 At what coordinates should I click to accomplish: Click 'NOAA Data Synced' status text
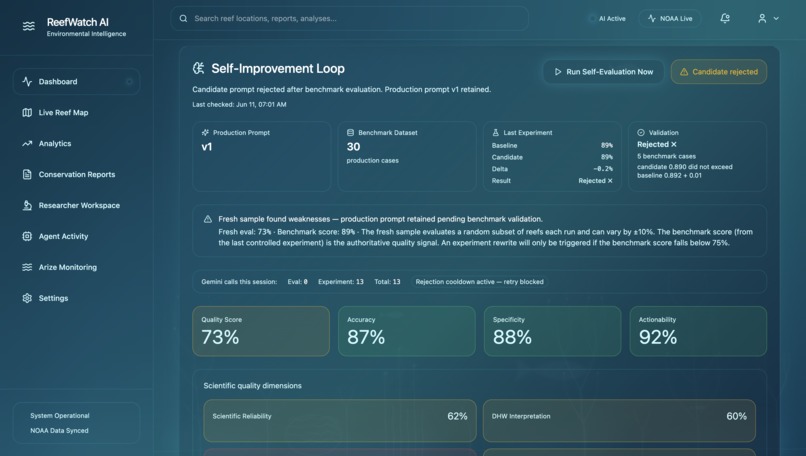[59, 430]
